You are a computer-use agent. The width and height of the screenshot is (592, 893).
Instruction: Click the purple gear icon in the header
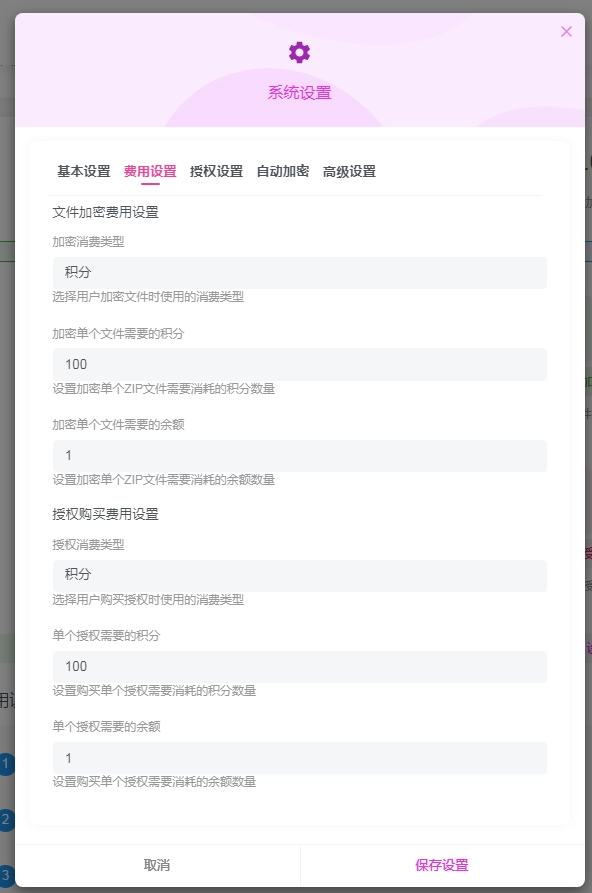click(299, 52)
